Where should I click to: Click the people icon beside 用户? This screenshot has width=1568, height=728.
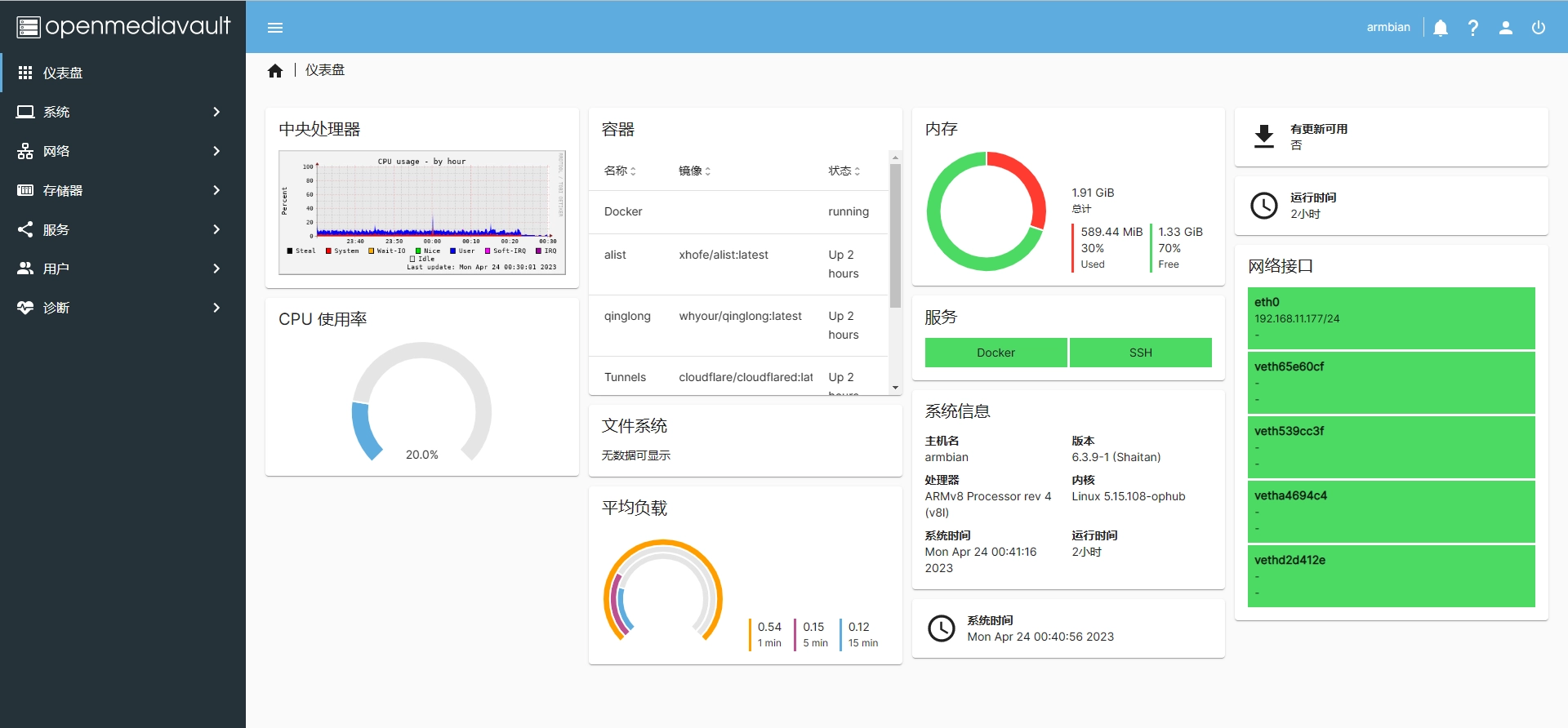[x=25, y=269]
